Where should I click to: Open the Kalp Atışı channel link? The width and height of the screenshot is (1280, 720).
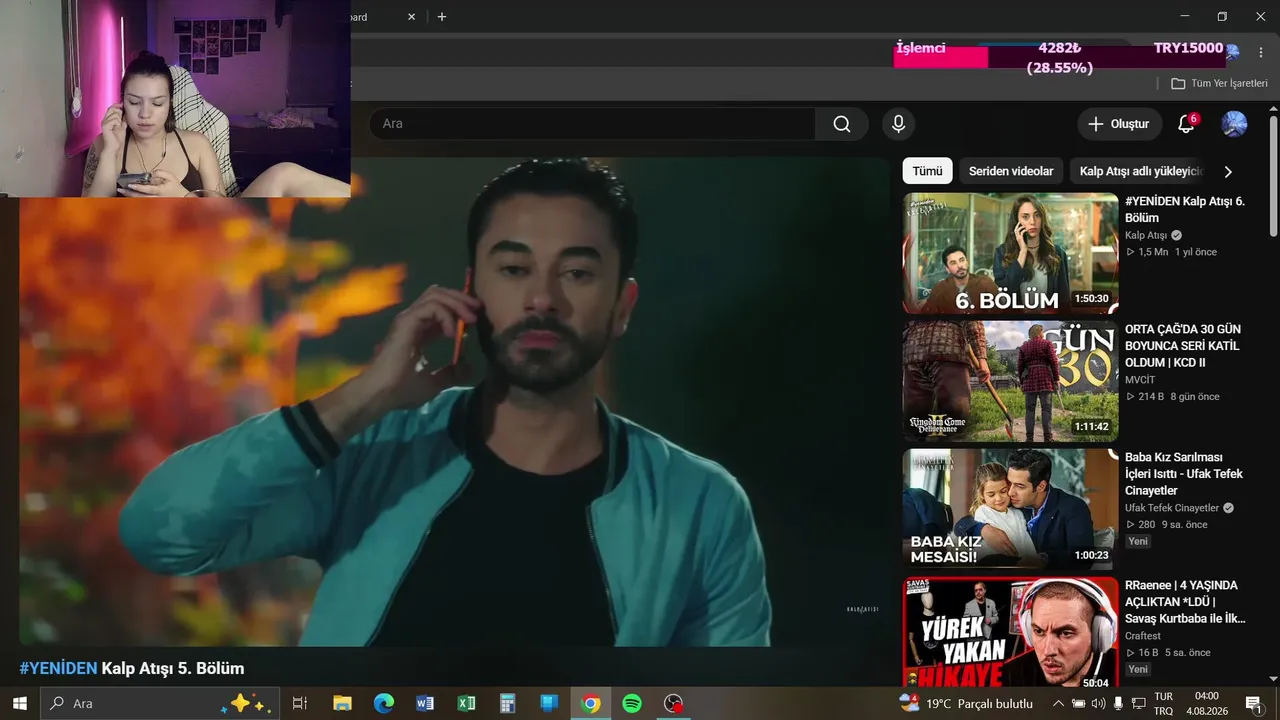pos(1146,235)
